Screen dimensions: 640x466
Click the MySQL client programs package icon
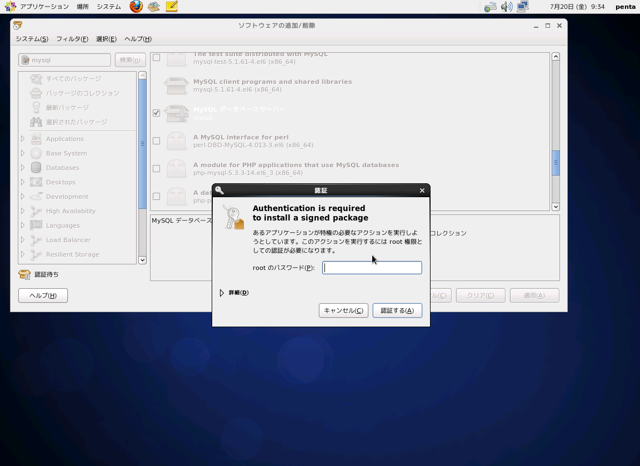pos(176,85)
